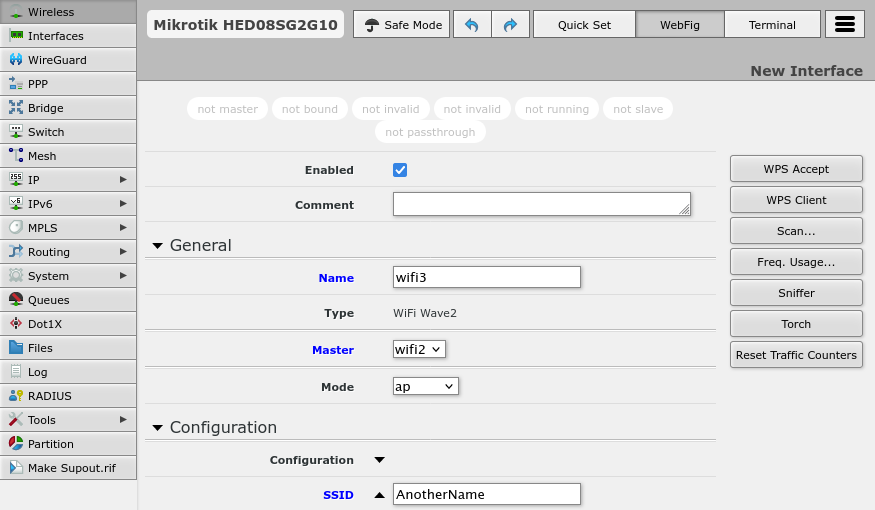
Task: Uncheck the Enabled checkbox
Action: click(400, 170)
